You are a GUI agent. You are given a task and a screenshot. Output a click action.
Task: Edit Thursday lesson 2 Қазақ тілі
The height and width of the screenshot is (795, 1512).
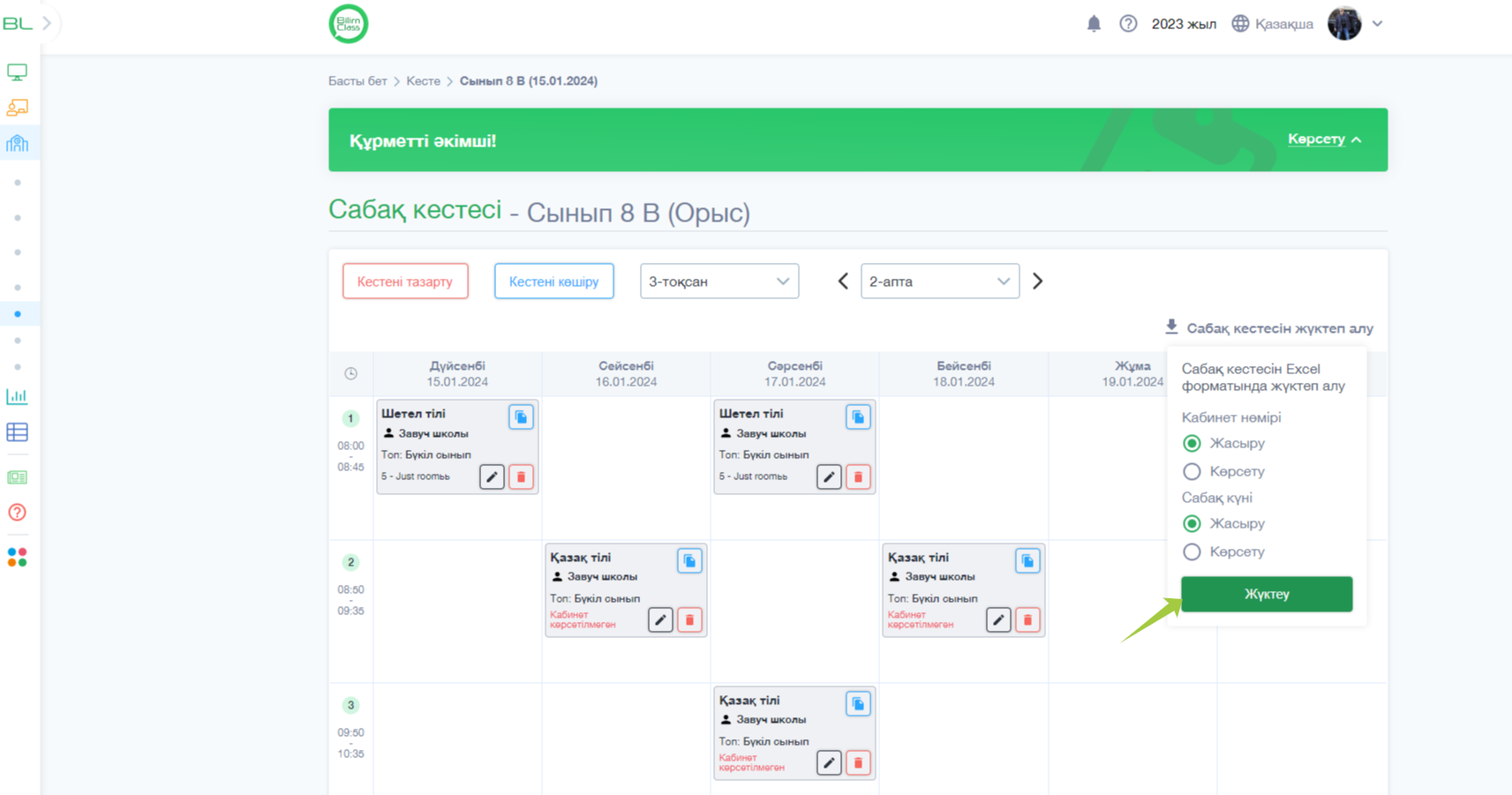pyautogui.click(x=998, y=620)
